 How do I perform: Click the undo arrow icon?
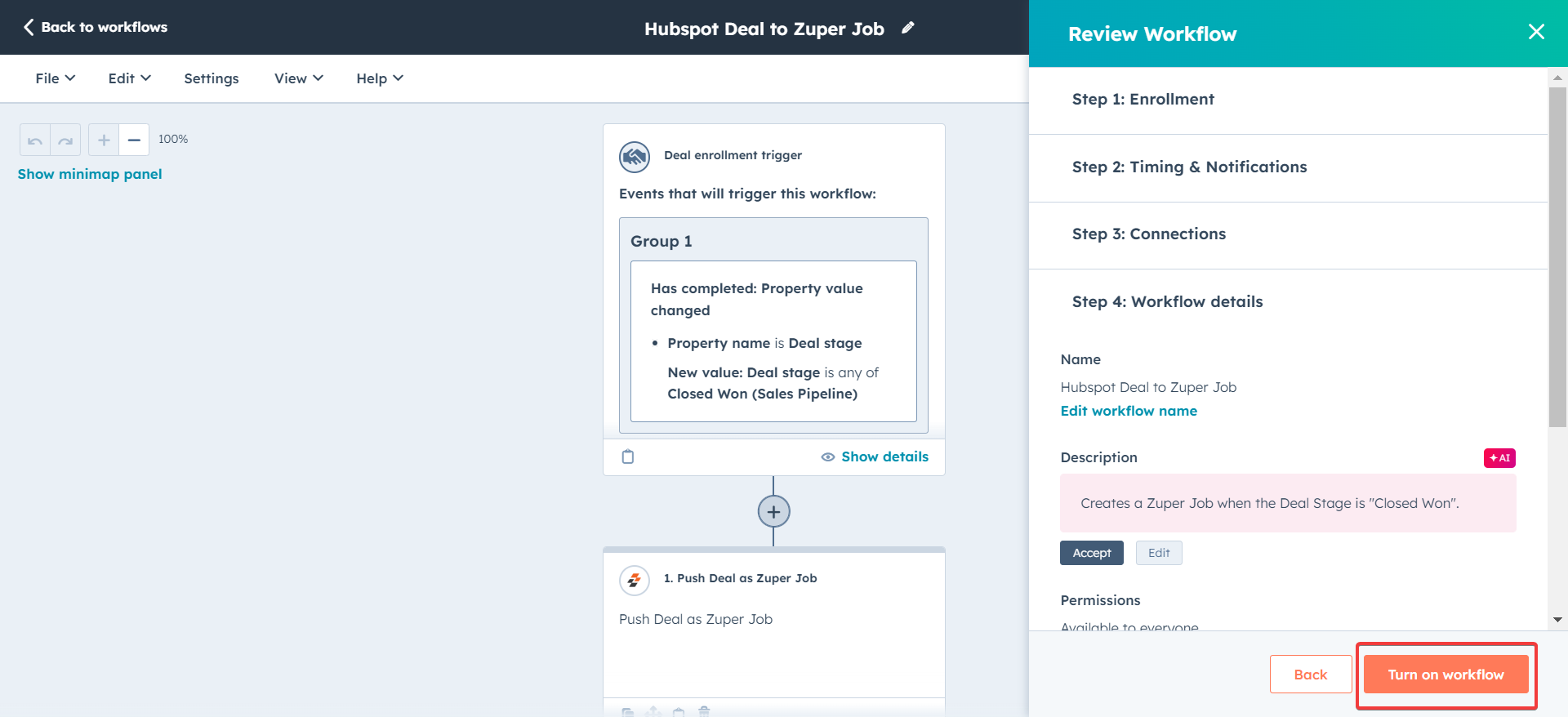point(35,140)
